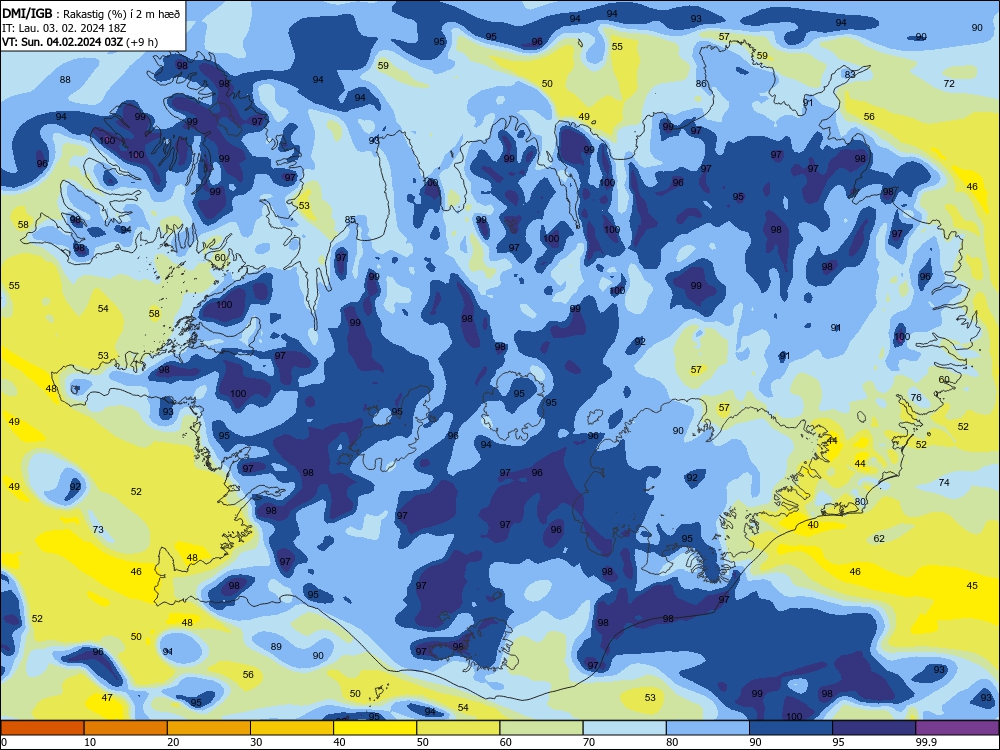Click the legend label '20'
1000x750 pixels.
point(173,742)
